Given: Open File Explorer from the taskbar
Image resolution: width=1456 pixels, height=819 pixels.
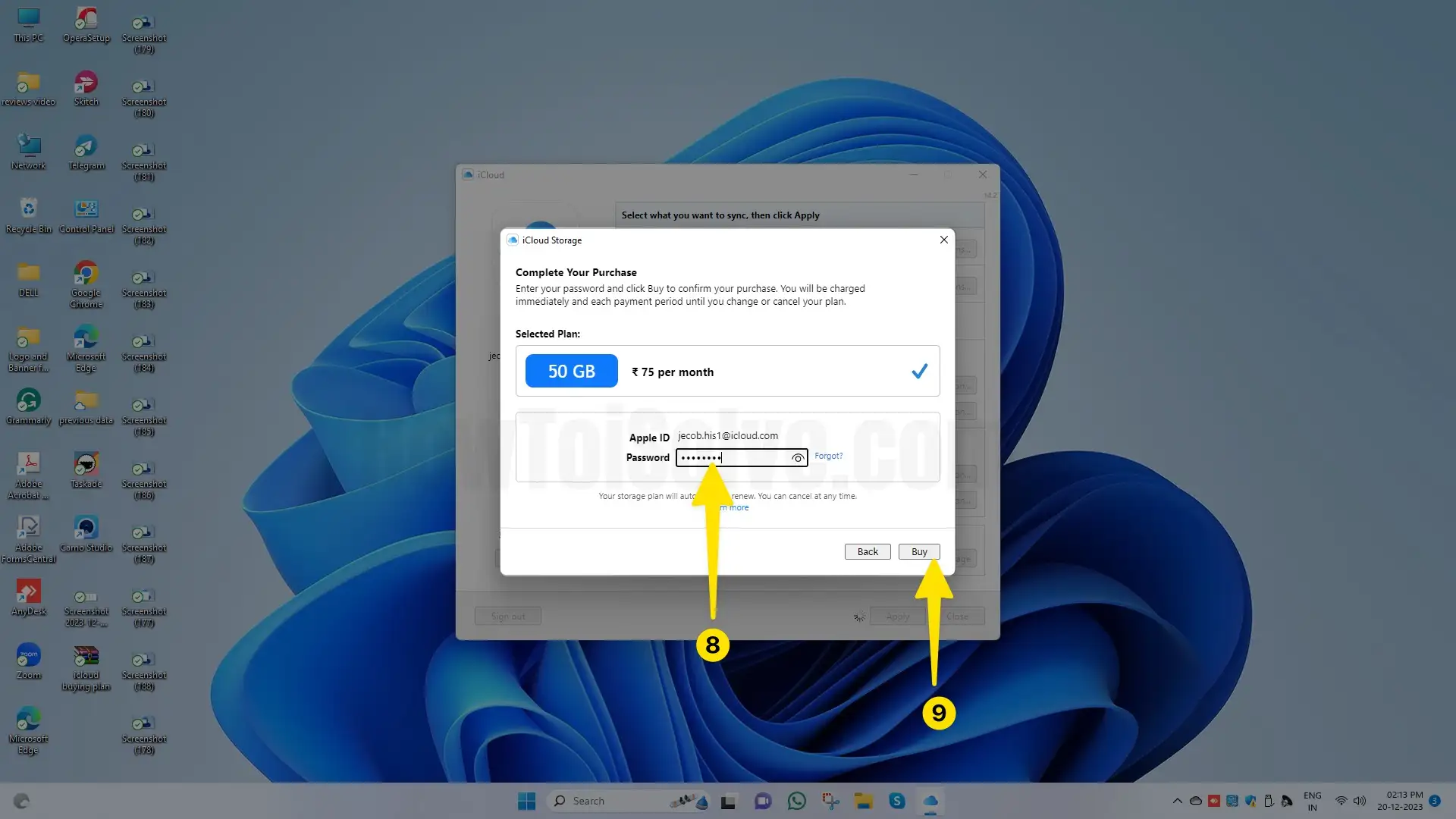Looking at the screenshot, I should 864,800.
